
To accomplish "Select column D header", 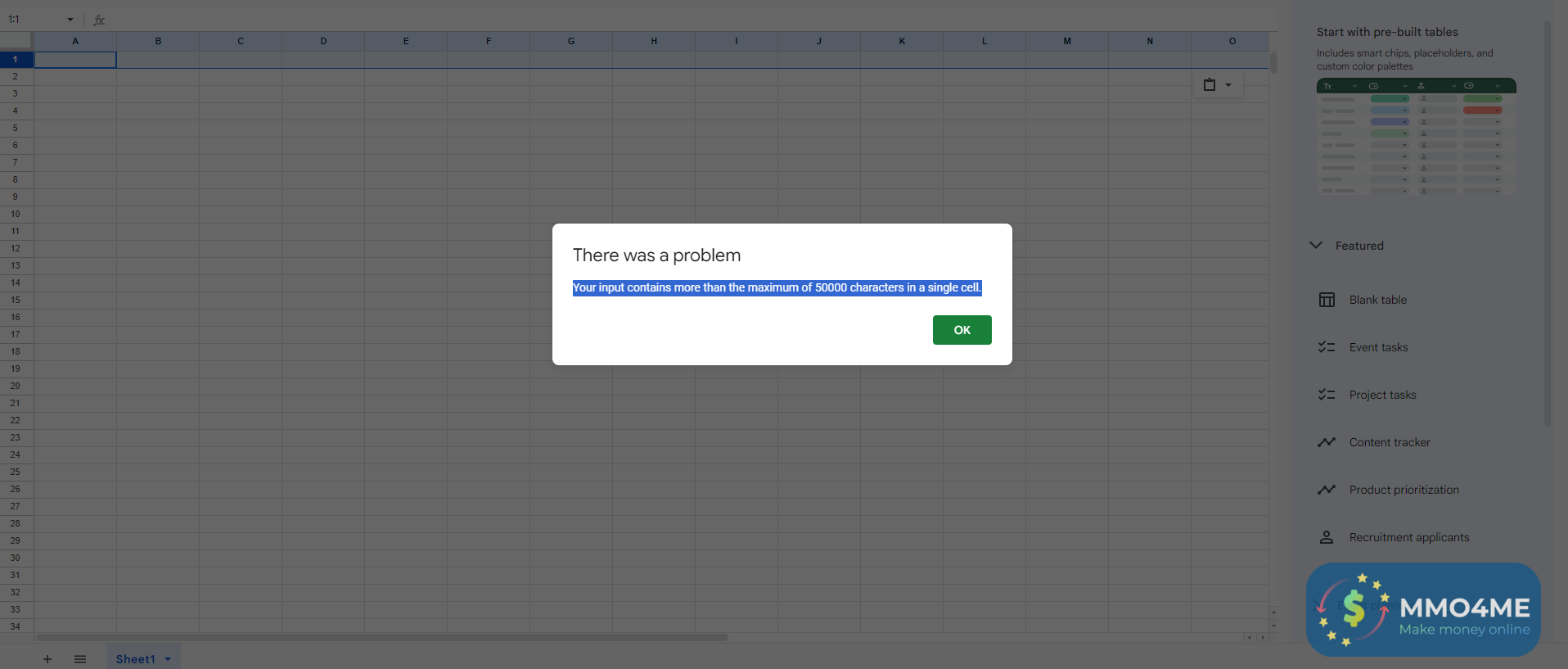I will point(323,41).
